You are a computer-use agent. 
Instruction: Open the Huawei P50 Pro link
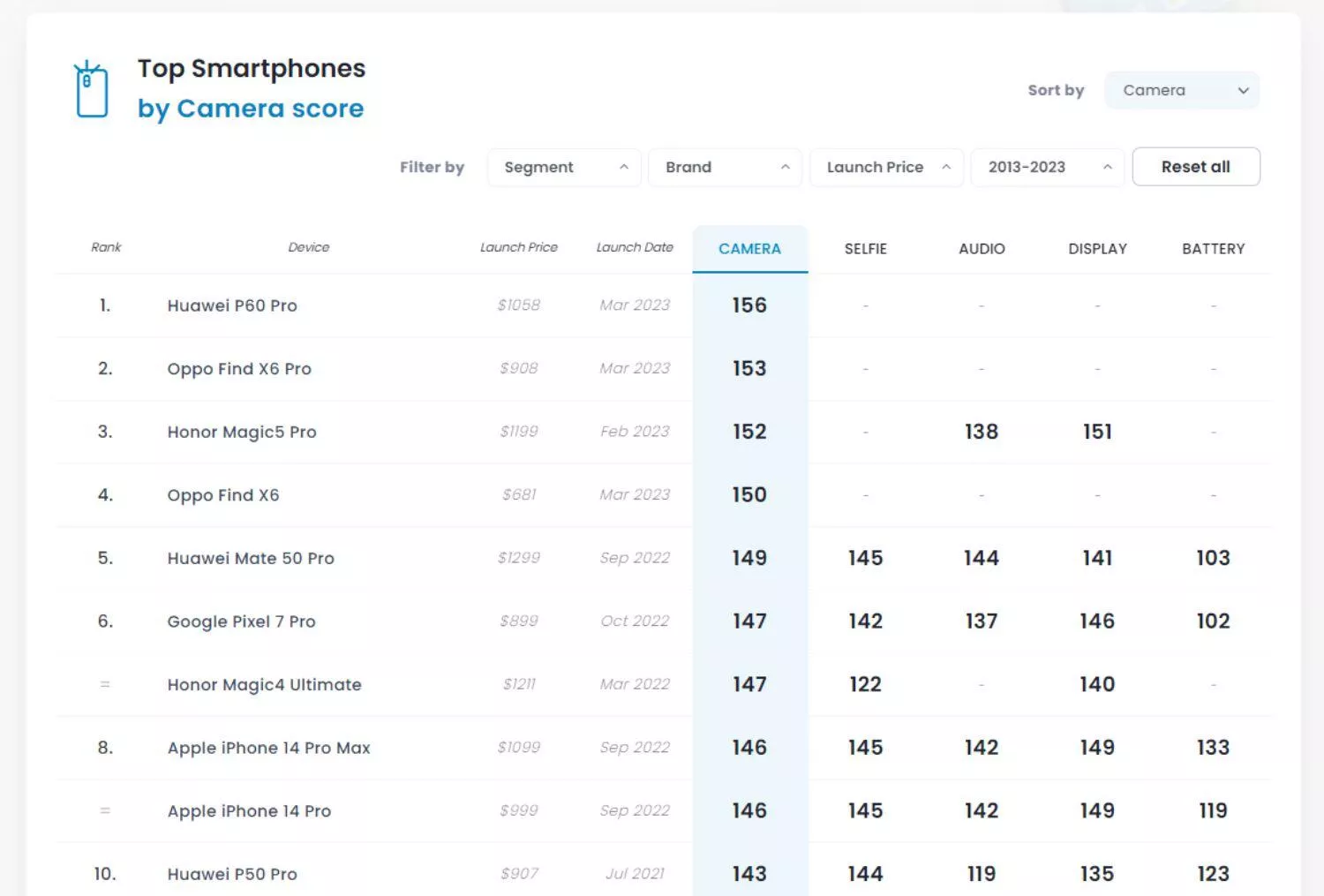point(232,874)
